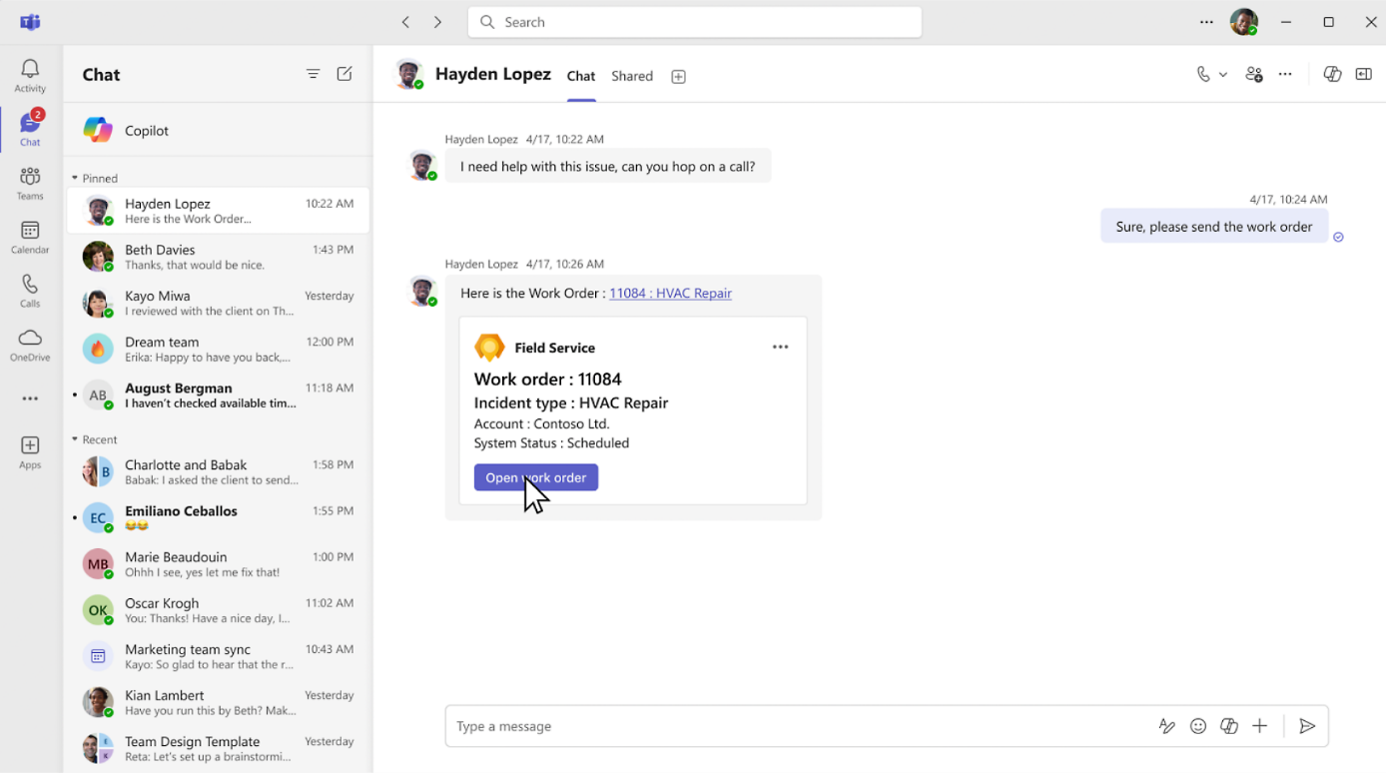This screenshot has height=776, width=1390.
Task: Add a tab with plus icon
Action: (x=678, y=77)
